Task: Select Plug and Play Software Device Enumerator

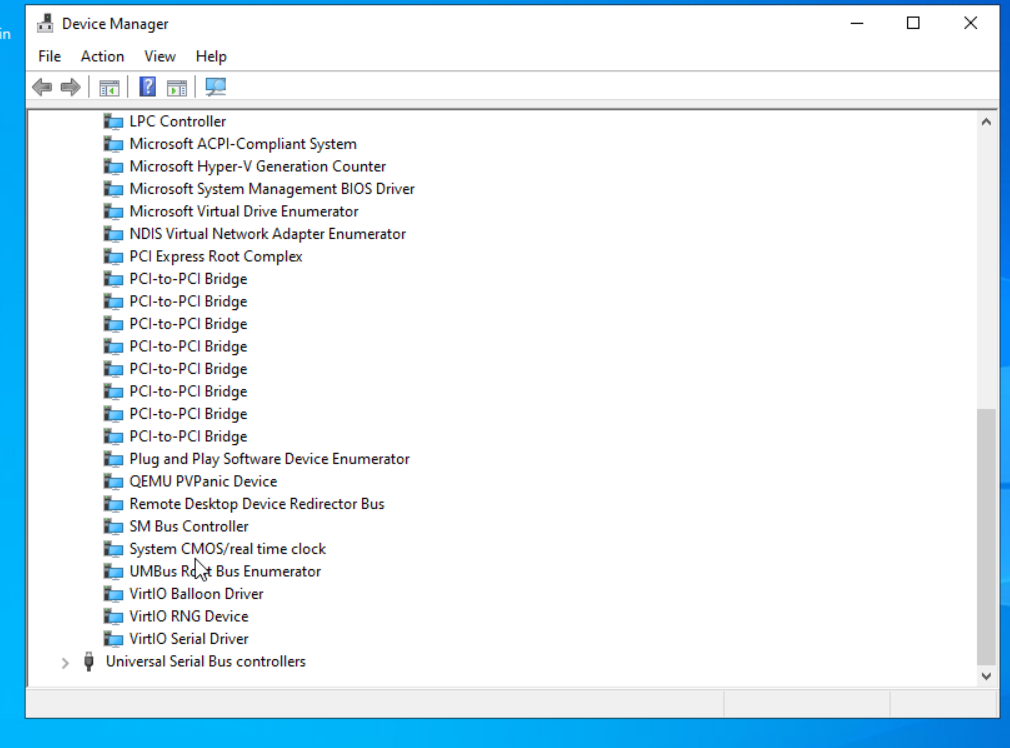Action: (269, 459)
